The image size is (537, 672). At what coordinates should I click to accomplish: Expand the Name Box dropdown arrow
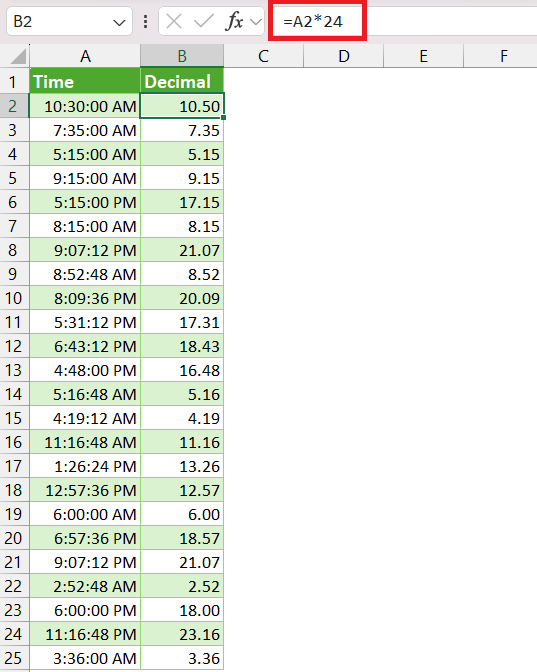pos(119,22)
